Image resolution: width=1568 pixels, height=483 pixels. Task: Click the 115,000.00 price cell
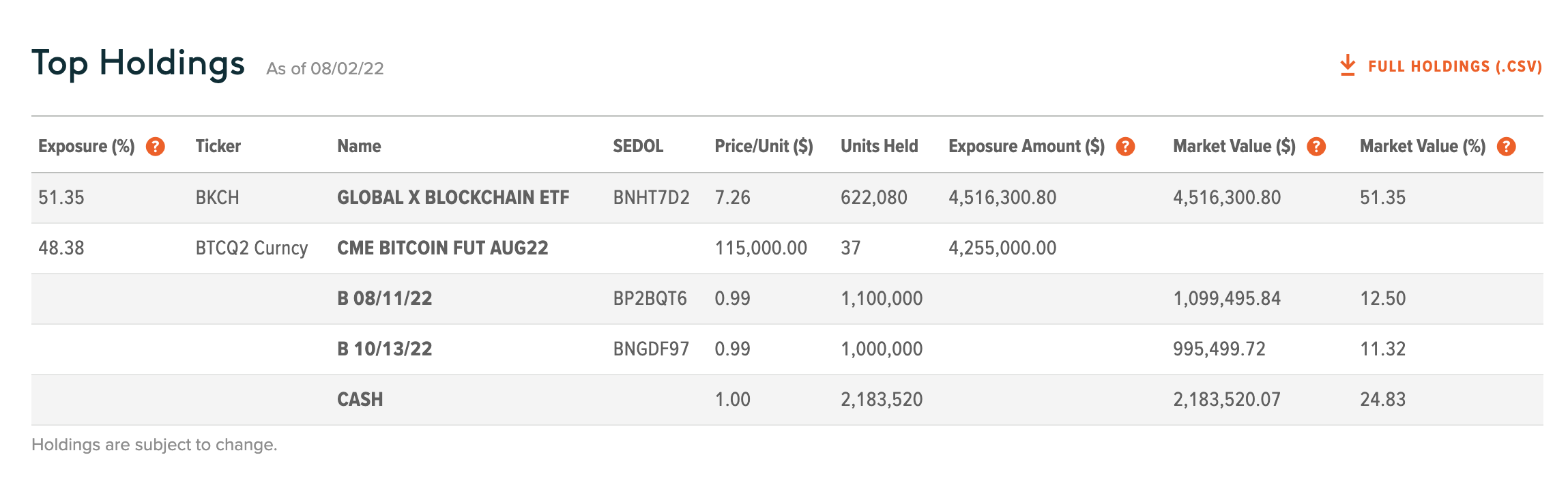pos(761,248)
